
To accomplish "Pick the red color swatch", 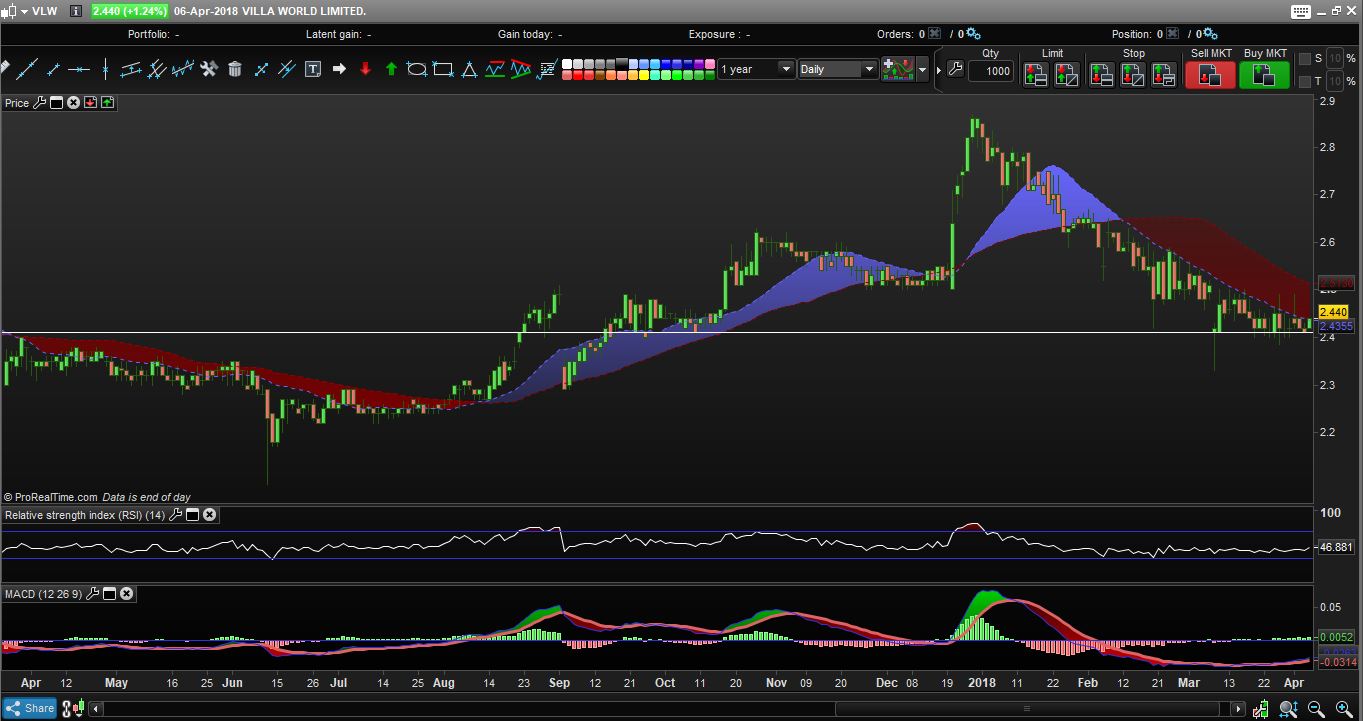I will click(x=579, y=75).
